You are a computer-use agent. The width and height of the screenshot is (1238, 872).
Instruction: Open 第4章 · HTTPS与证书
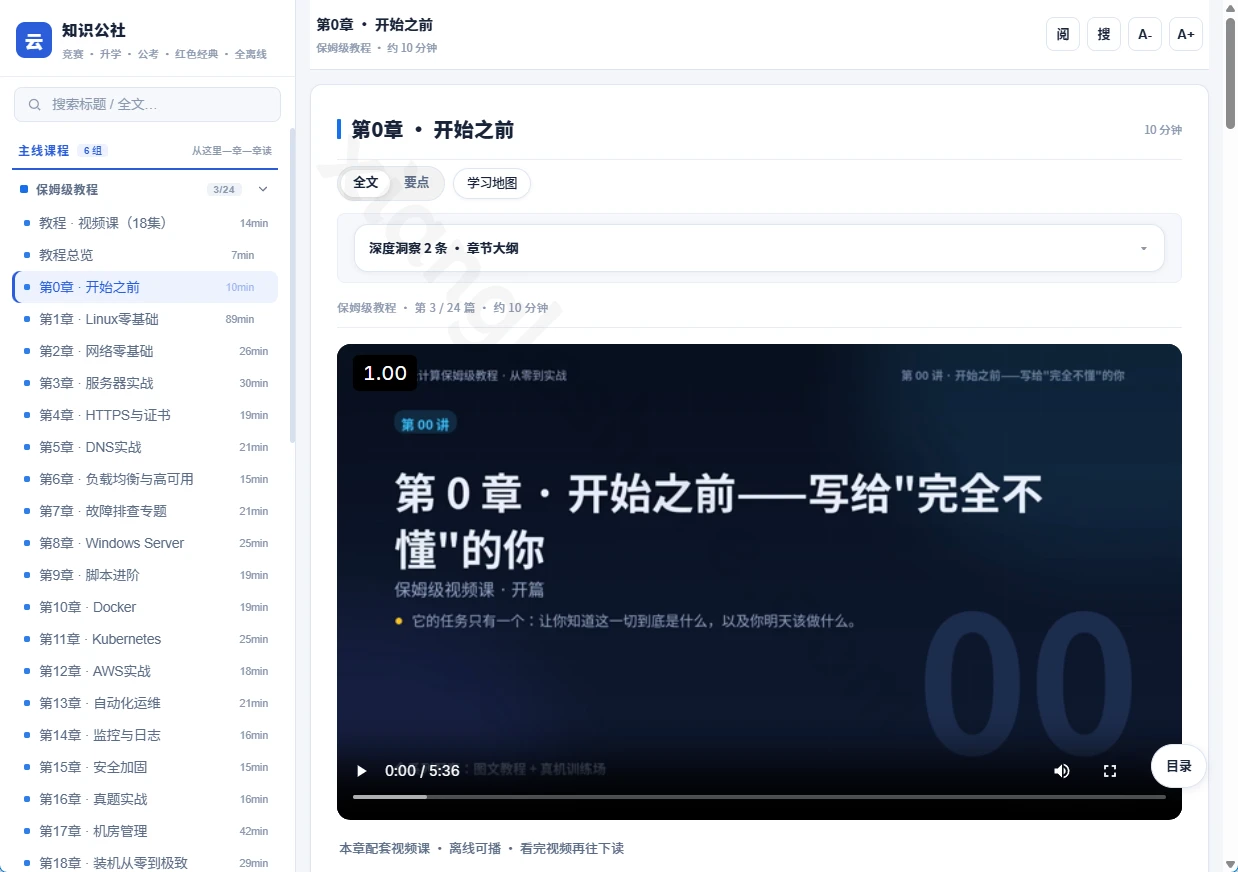click(145, 415)
